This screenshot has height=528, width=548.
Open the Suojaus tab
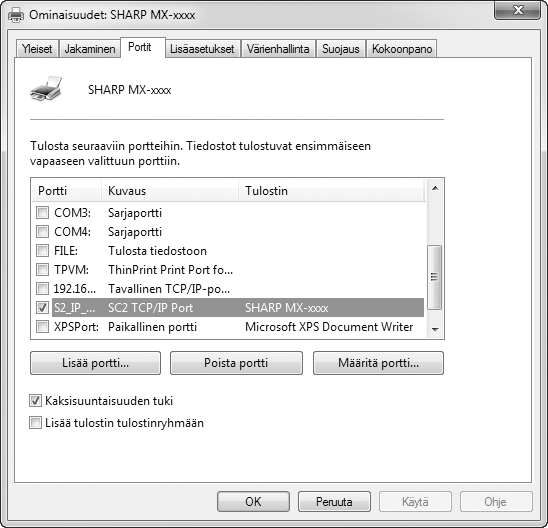tap(340, 49)
